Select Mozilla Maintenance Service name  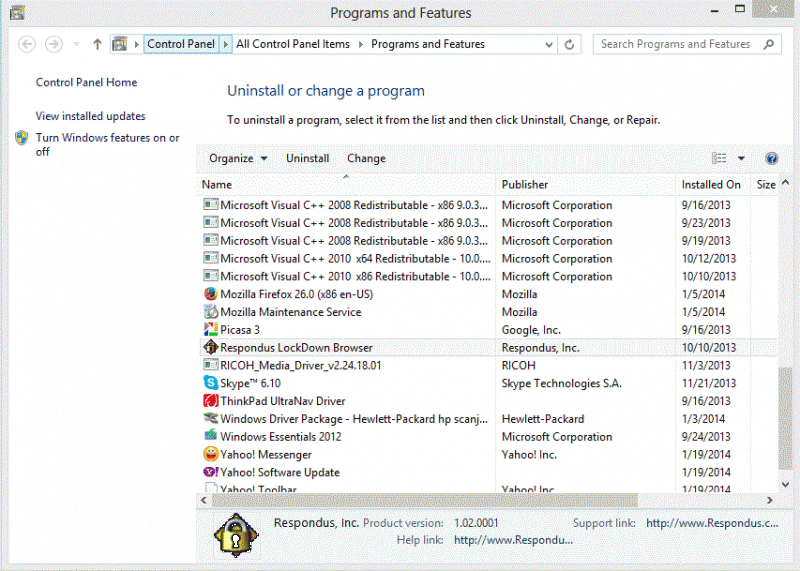[290, 312]
